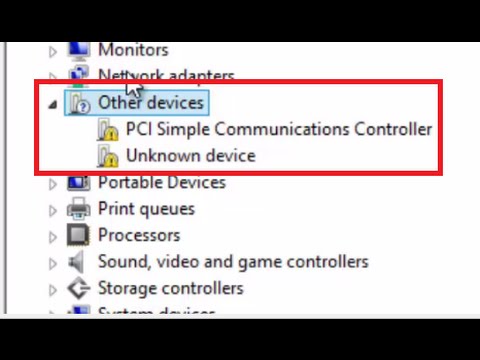480x360 pixels.
Task: Click the Processors chip icon
Action: [x=79, y=235]
